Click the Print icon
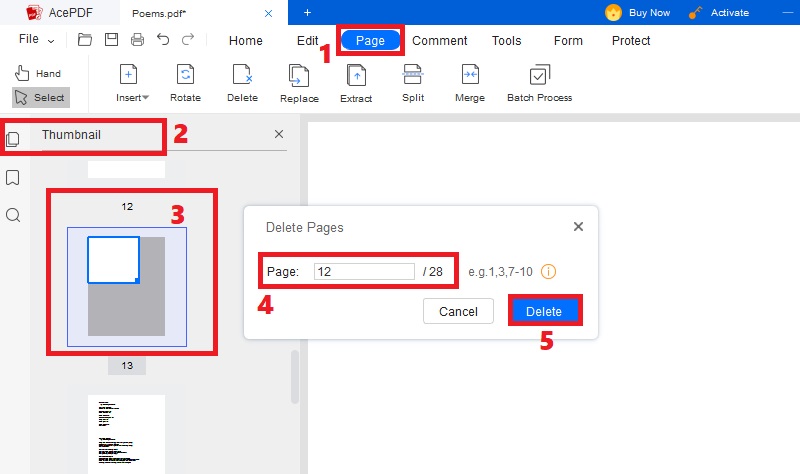Image resolution: width=800 pixels, height=474 pixels. point(137,39)
